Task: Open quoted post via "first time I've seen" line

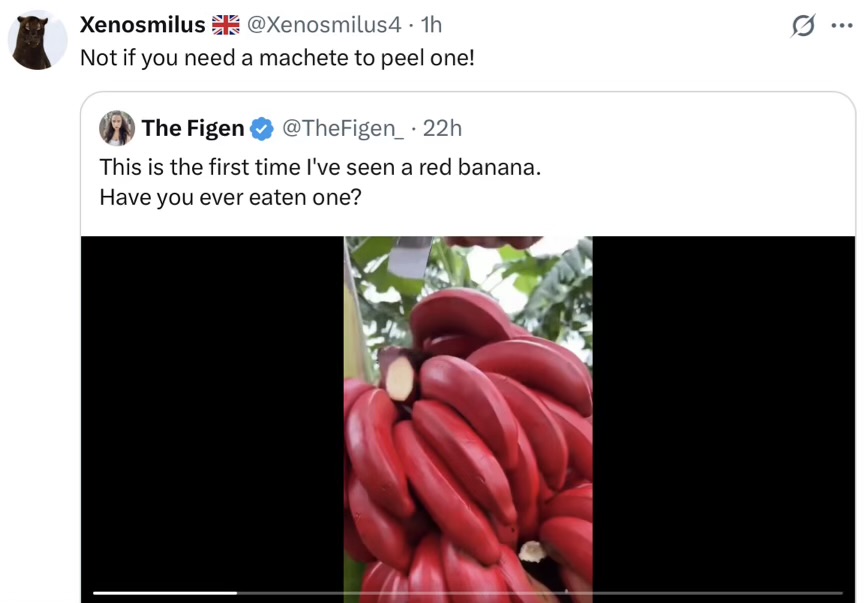Action: pos(320,167)
